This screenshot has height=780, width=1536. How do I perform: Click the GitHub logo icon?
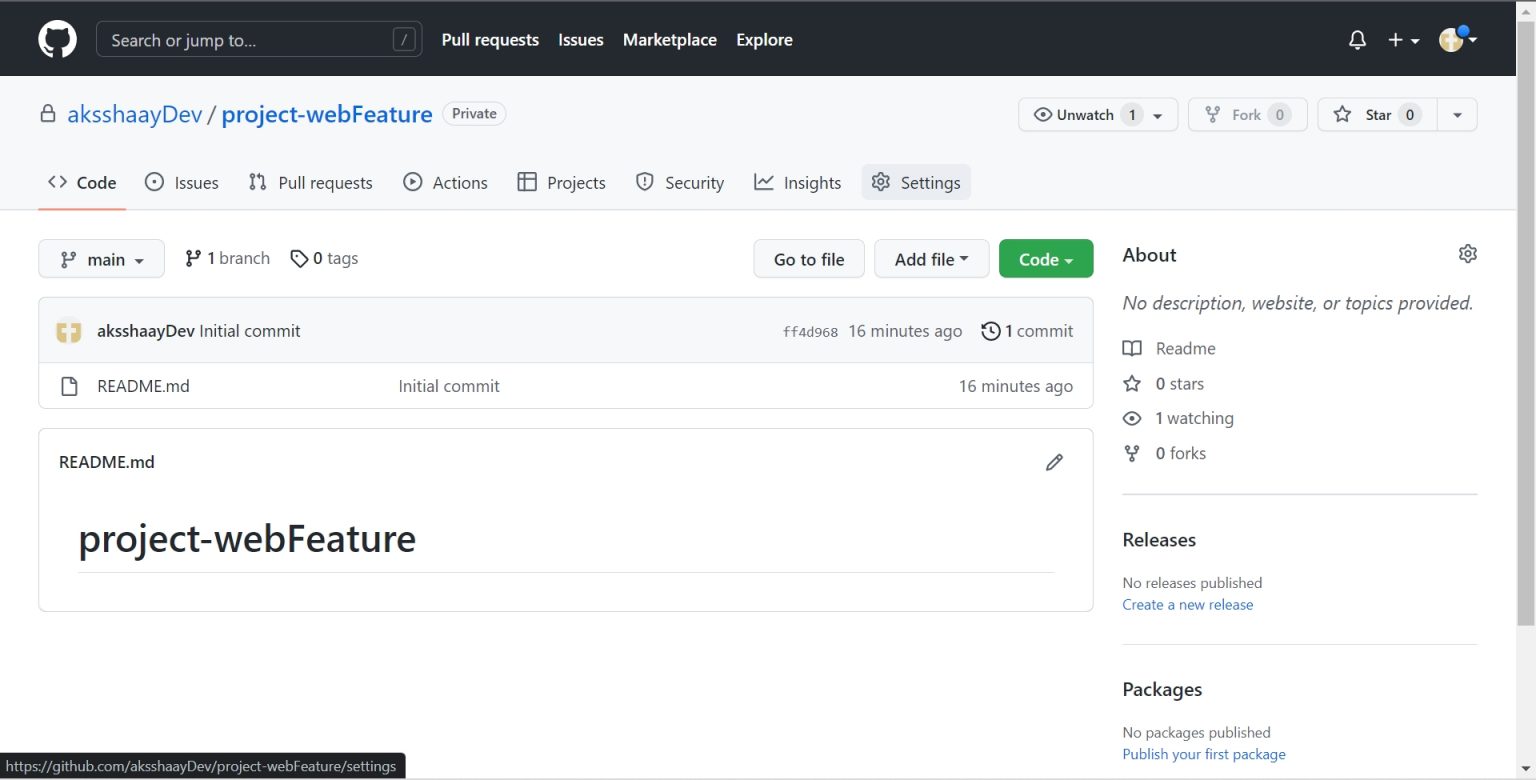click(x=57, y=40)
